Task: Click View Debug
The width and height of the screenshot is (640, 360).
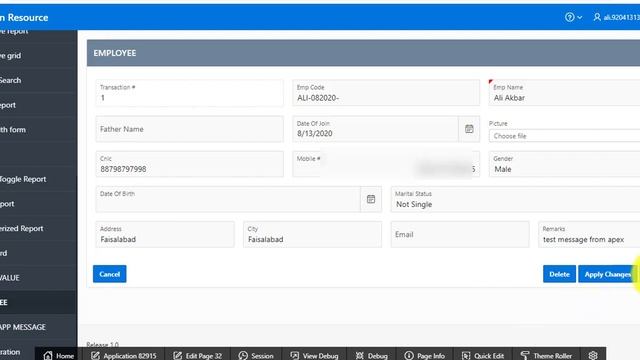Action: click(x=314, y=356)
